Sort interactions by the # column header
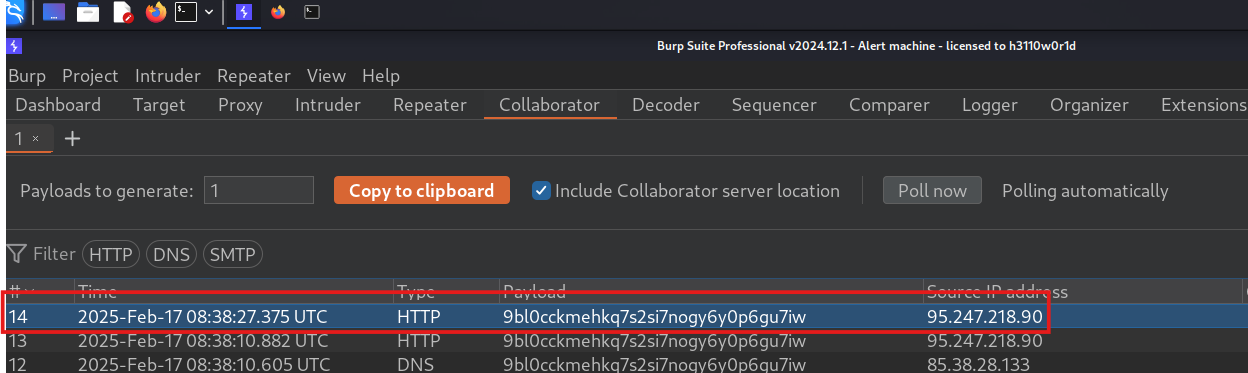The image size is (1248, 373). (39, 292)
